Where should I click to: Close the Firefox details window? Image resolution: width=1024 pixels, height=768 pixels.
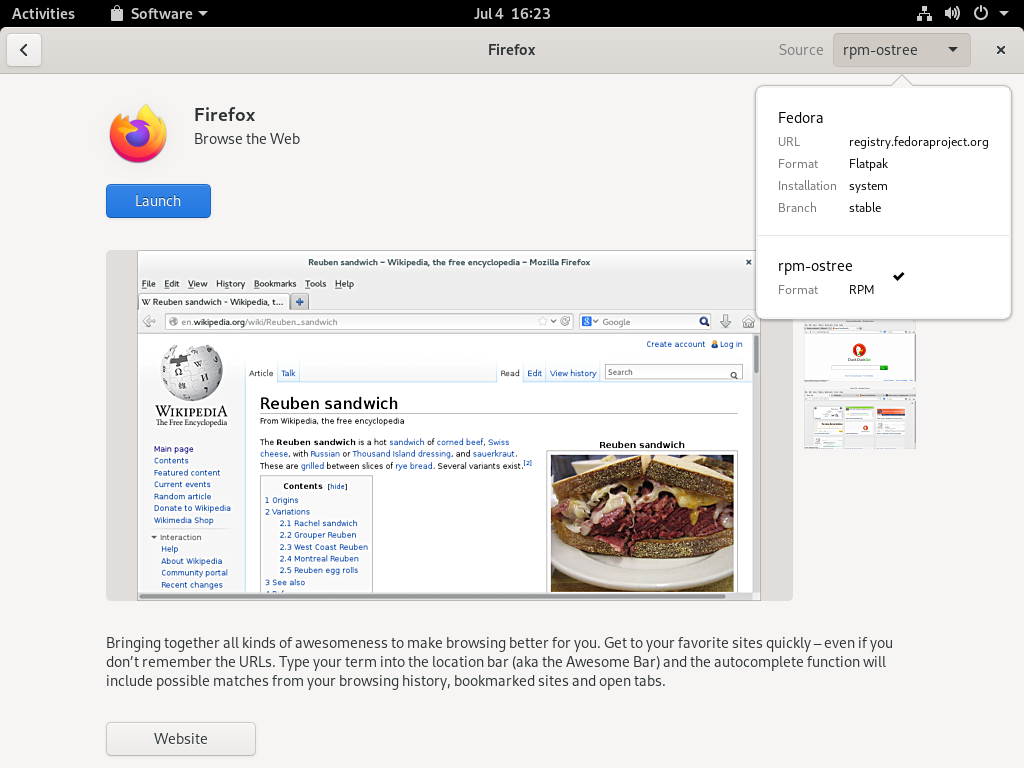[1000, 50]
